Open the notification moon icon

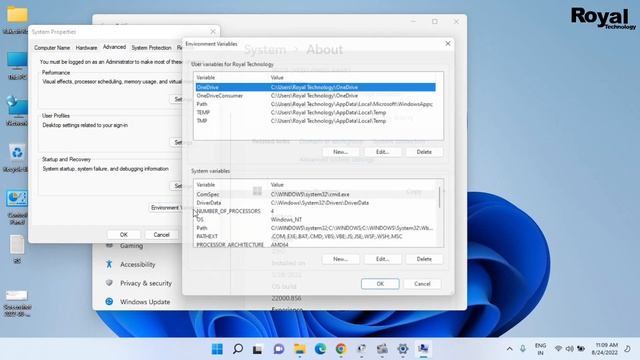click(x=628, y=349)
